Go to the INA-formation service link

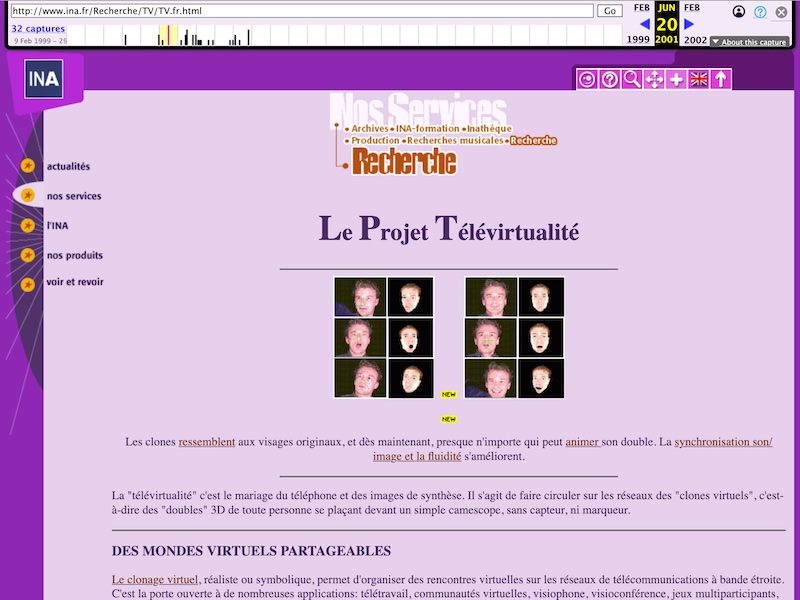point(428,129)
